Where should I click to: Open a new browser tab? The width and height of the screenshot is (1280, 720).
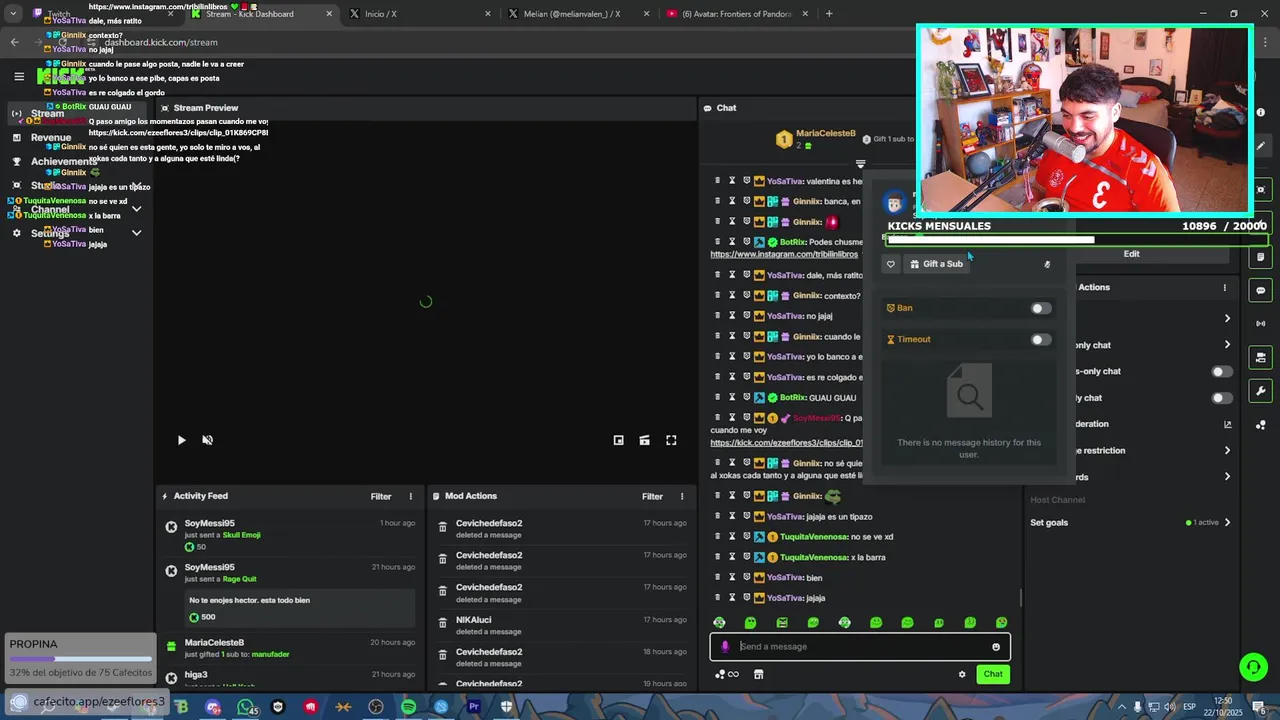point(829,14)
